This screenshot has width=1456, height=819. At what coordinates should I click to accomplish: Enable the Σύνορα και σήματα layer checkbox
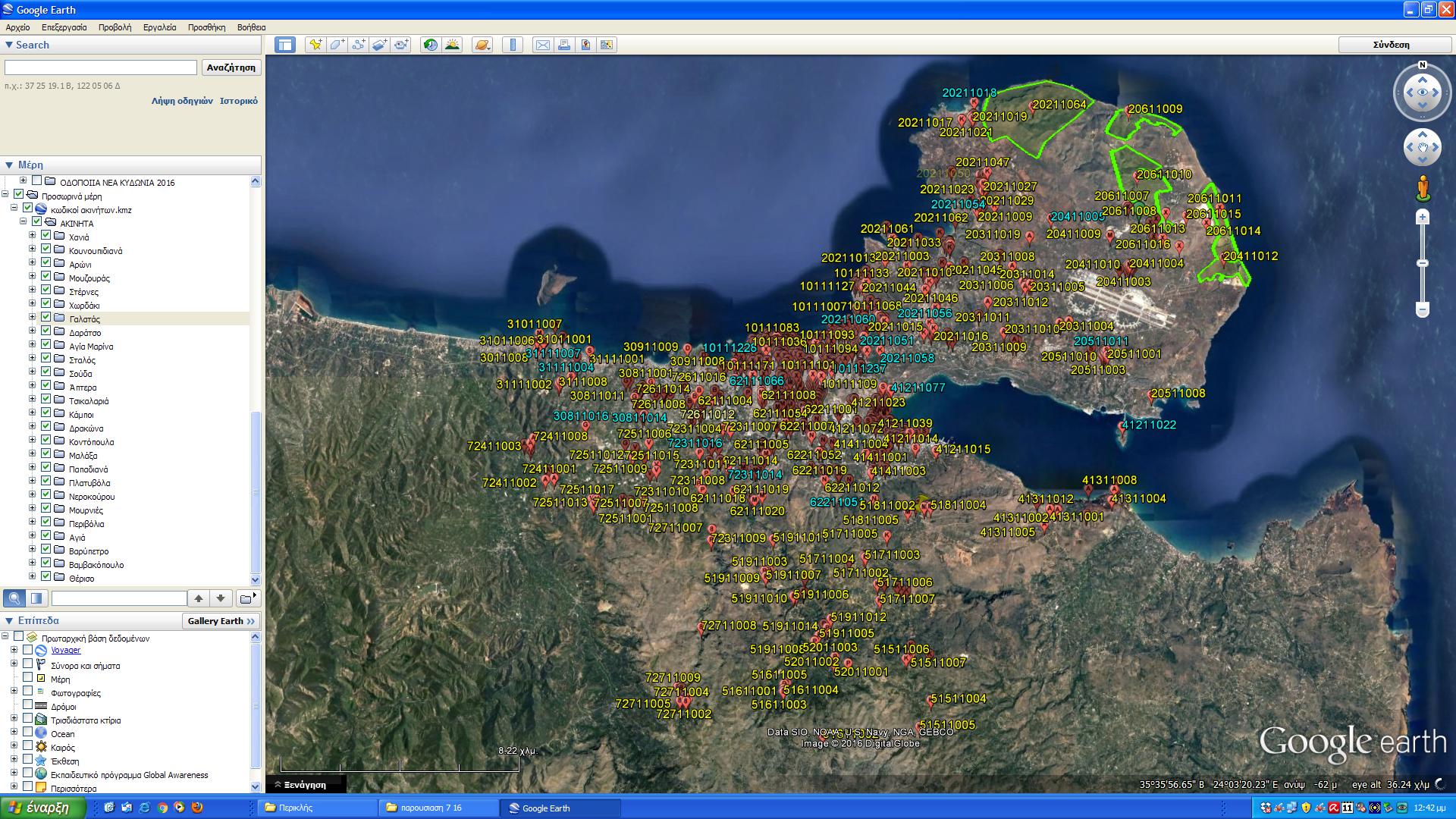pos(28,664)
